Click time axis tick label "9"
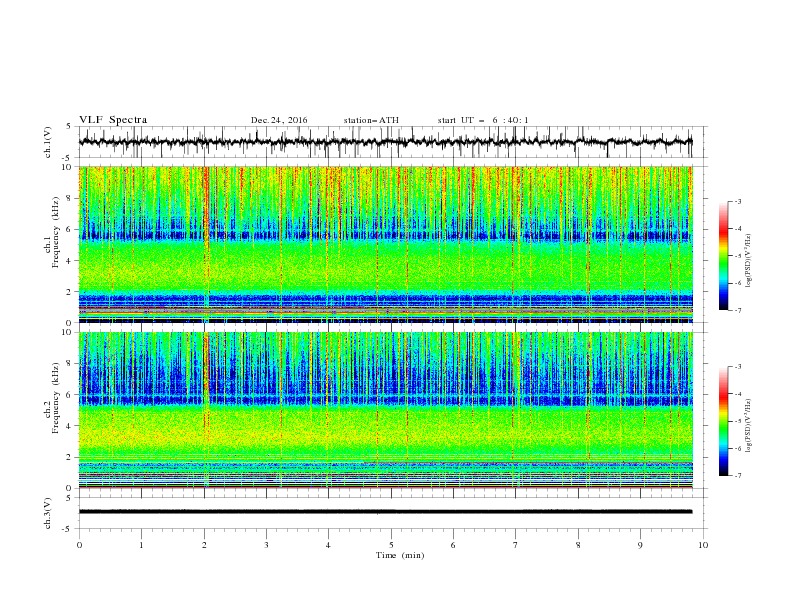Screen dimensions: 792x612 [640, 545]
